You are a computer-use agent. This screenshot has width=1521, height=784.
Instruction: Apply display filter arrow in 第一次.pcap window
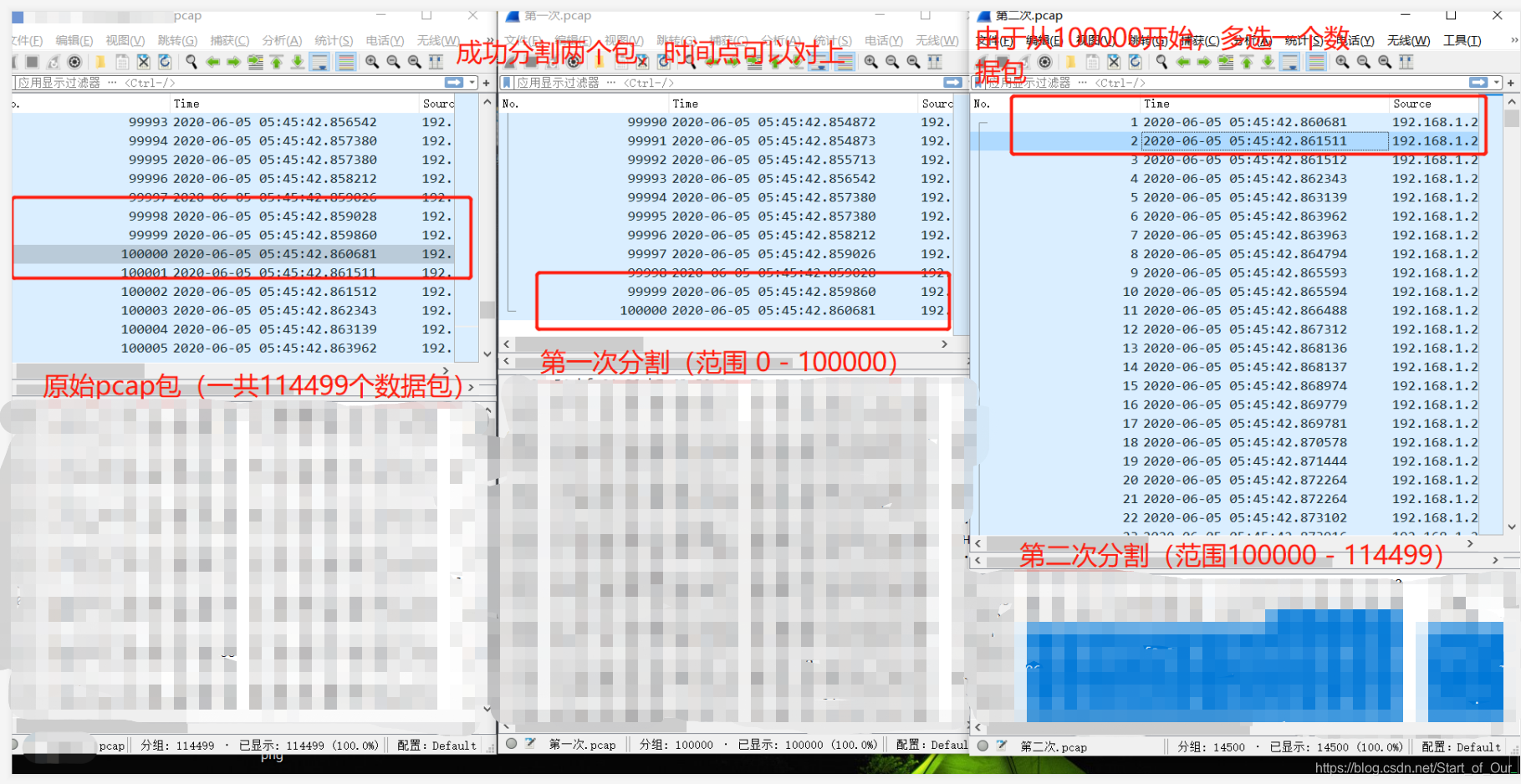click(x=952, y=83)
